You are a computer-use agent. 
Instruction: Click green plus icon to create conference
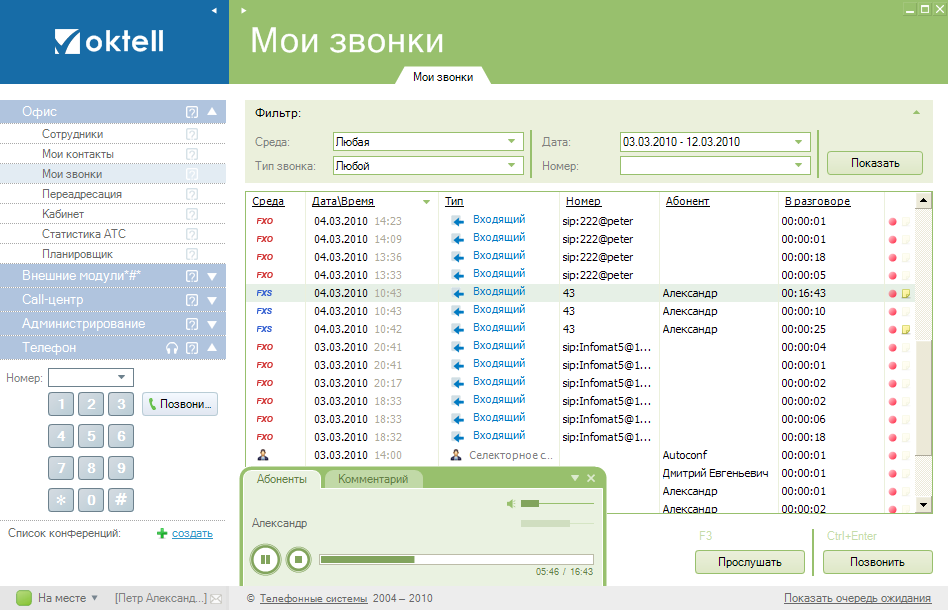coord(162,534)
